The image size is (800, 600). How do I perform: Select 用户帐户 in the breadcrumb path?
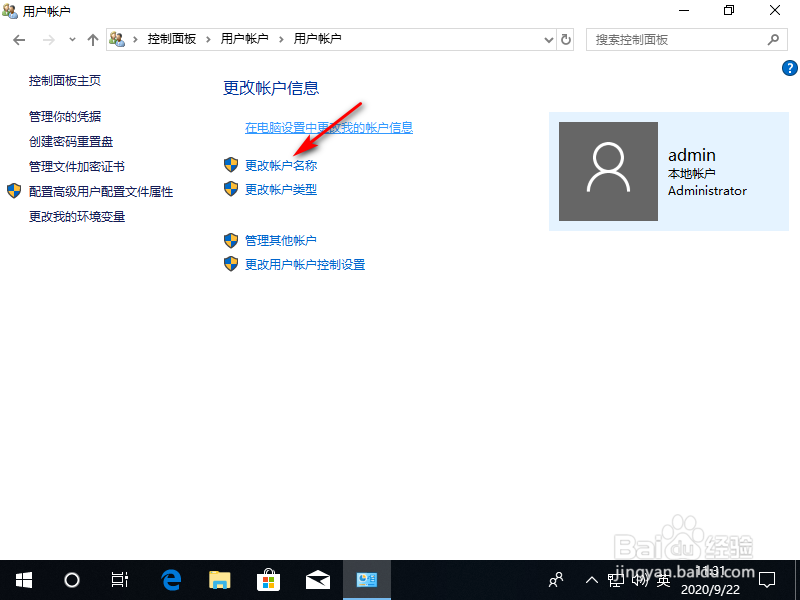[x=246, y=40]
